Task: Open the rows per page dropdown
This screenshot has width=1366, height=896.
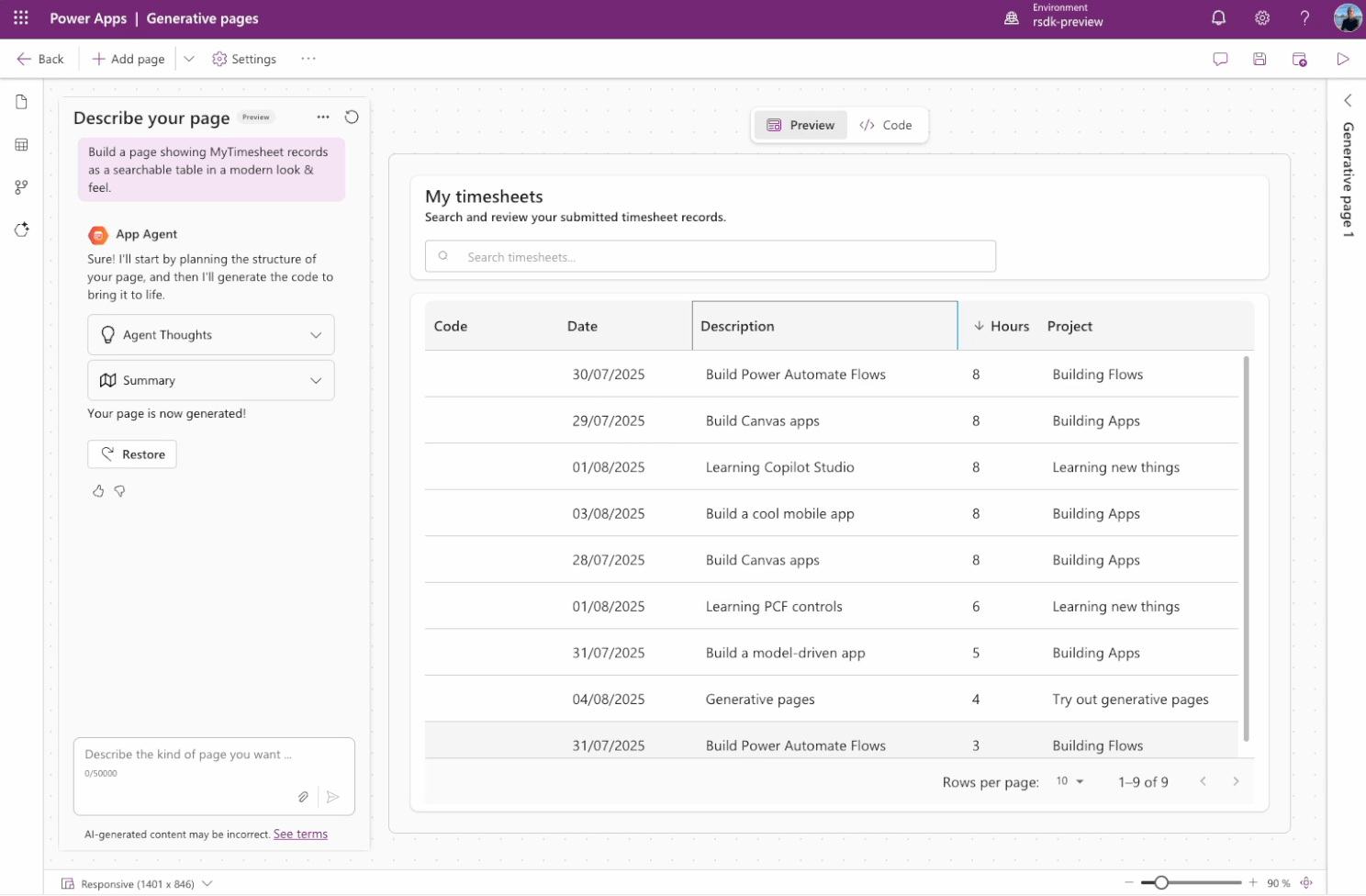Action: (1069, 781)
